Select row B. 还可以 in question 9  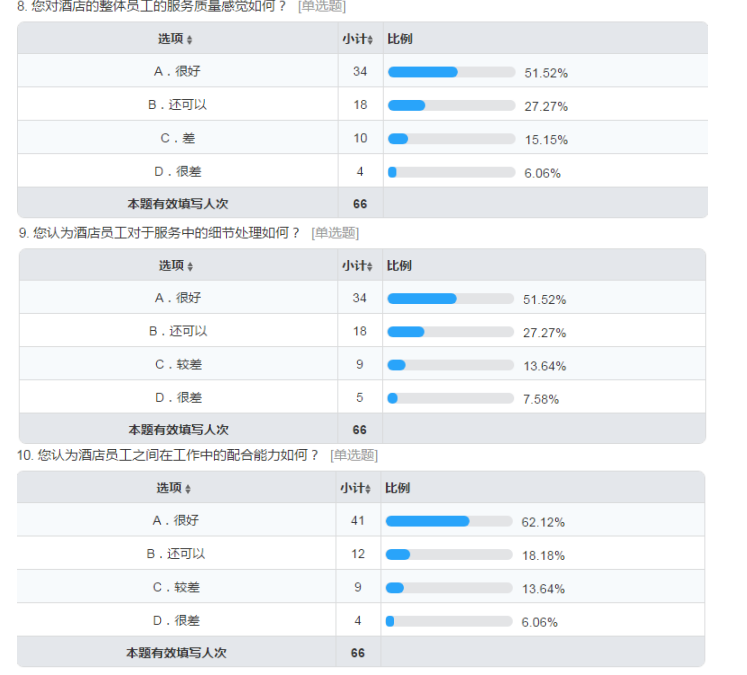(363, 331)
